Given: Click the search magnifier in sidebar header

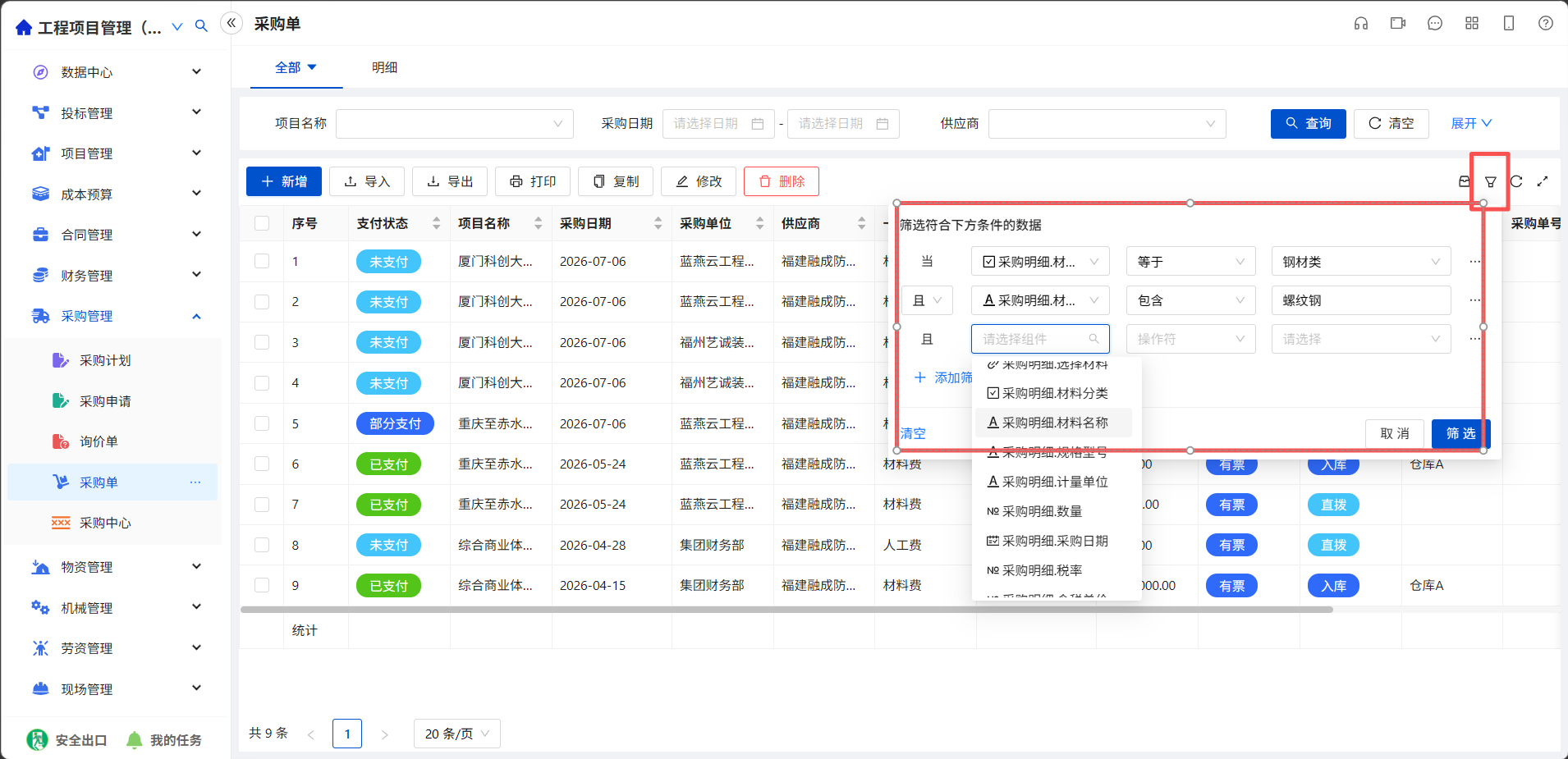Looking at the screenshot, I should (x=201, y=26).
